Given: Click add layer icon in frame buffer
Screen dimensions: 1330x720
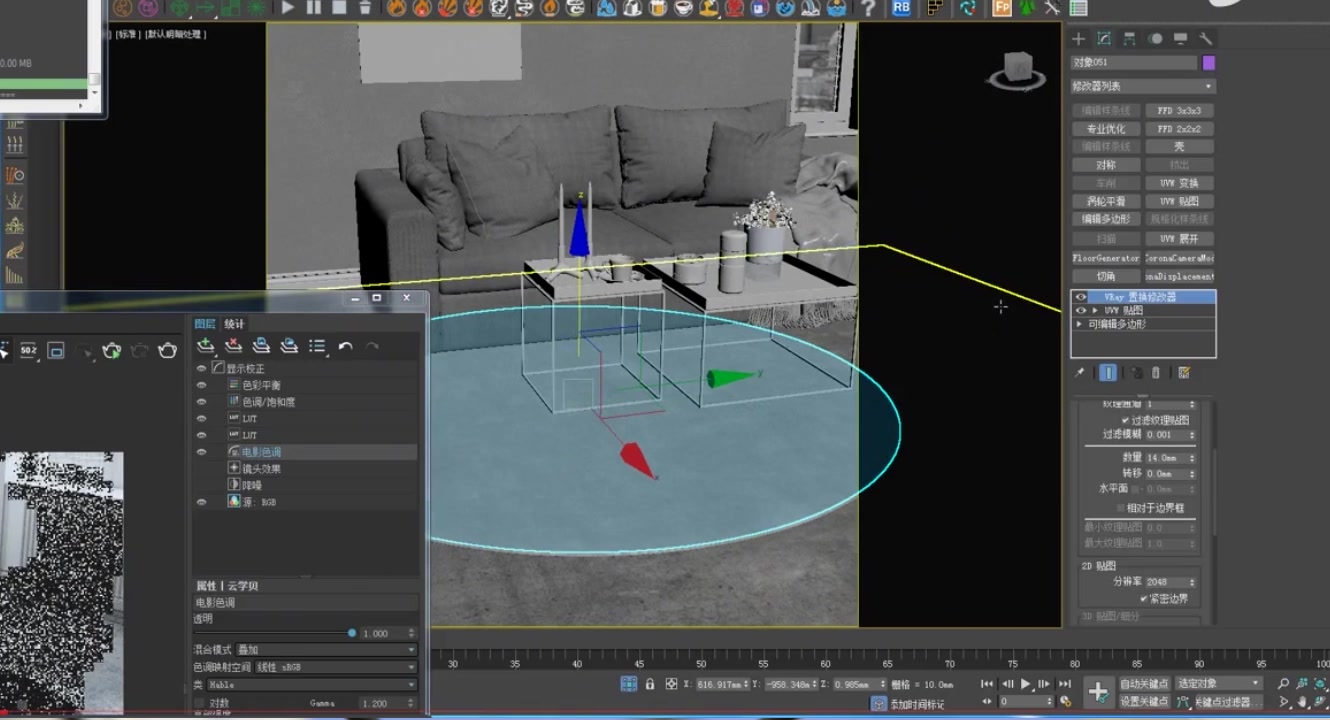Looking at the screenshot, I should click(x=206, y=346).
